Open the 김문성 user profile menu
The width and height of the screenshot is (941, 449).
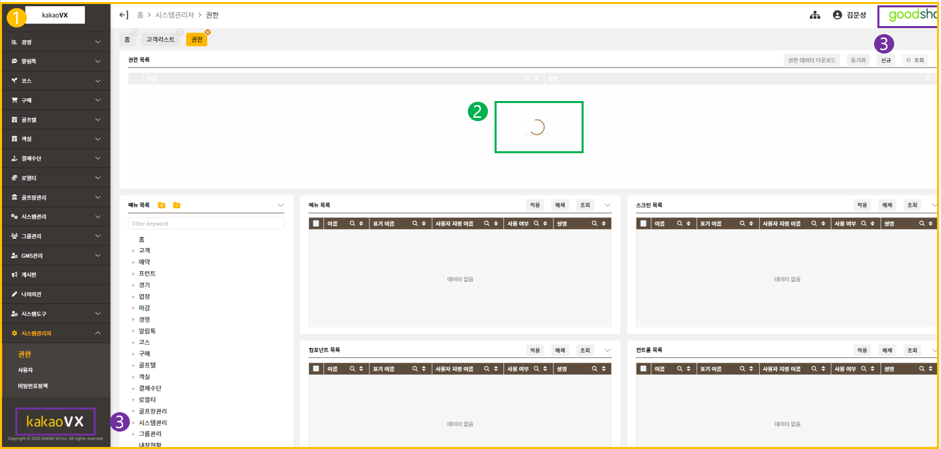coord(850,15)
